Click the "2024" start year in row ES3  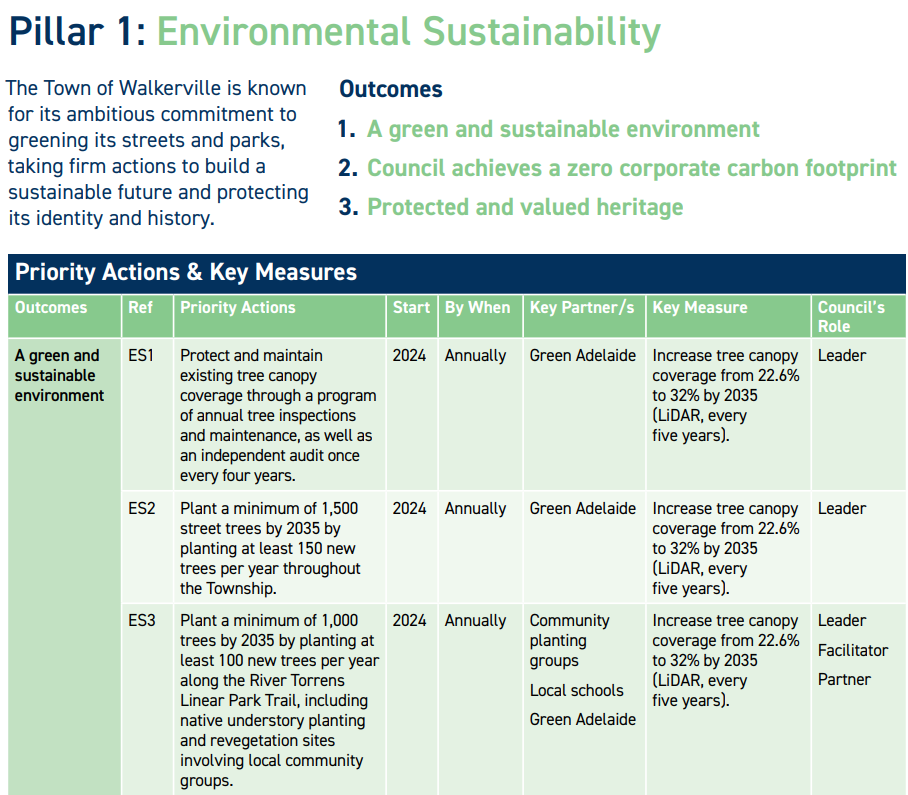tap(409, 621)
